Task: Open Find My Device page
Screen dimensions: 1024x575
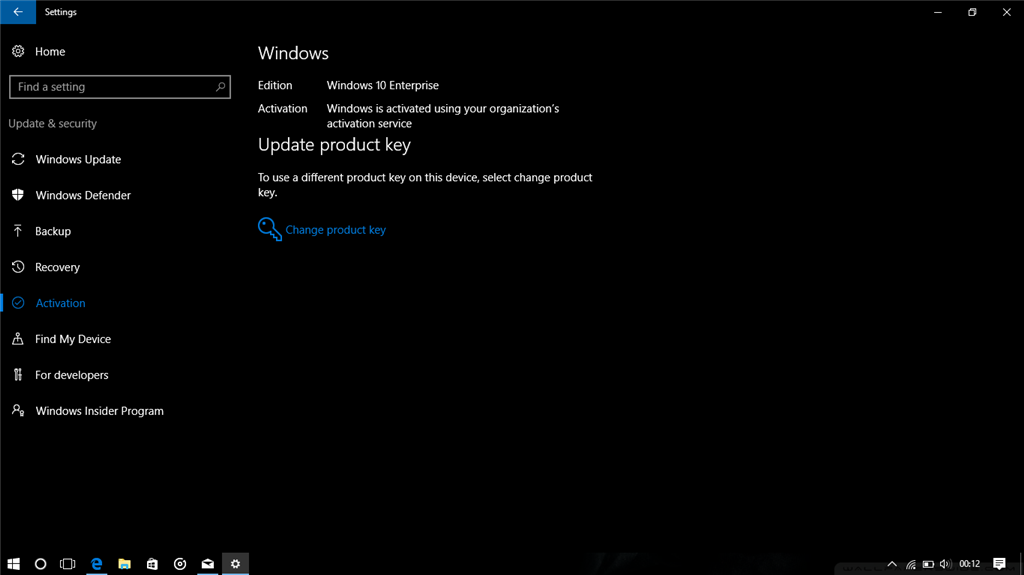Action: [x=73, y=339]
